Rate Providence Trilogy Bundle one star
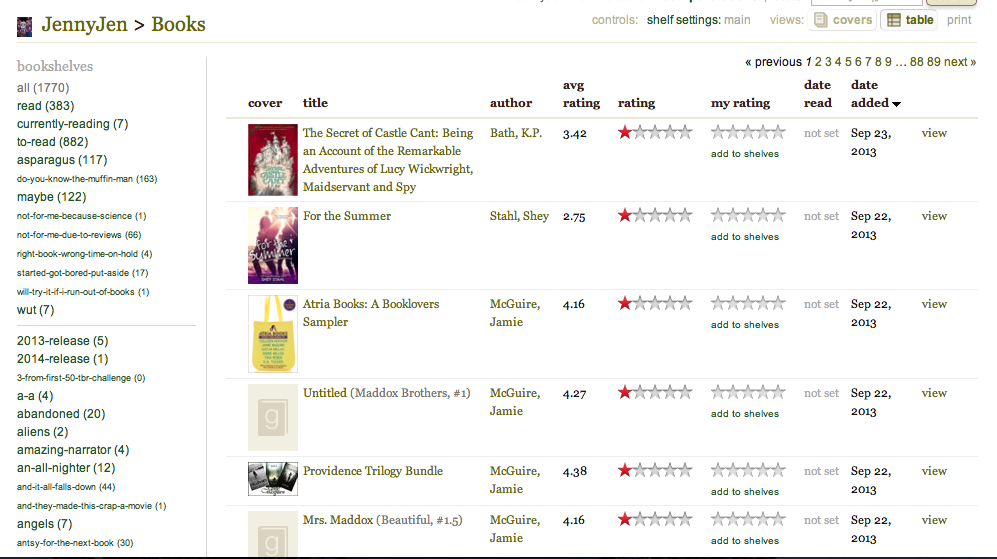 [x=718, y=470]
